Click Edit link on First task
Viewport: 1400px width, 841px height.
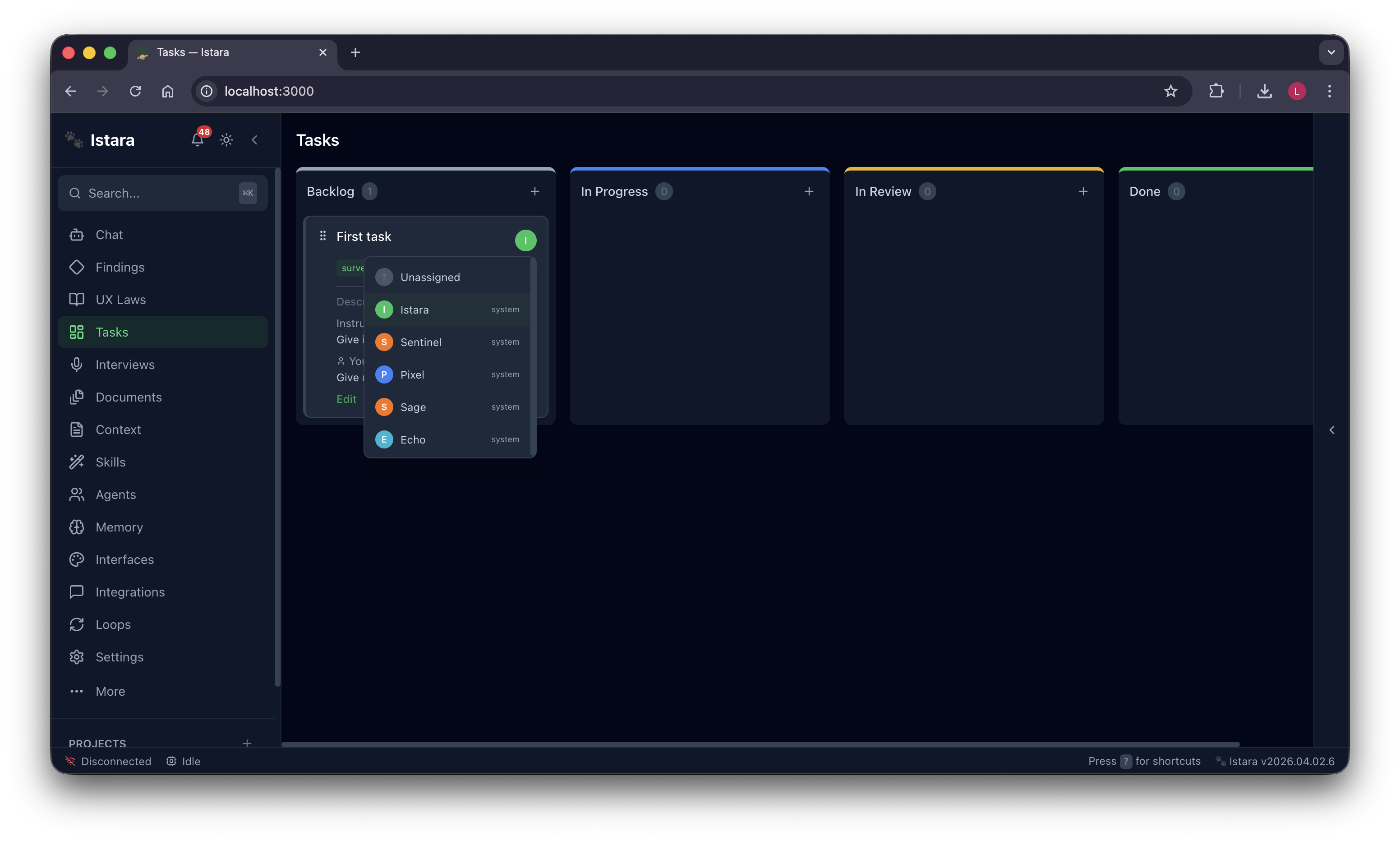(346, 399)
